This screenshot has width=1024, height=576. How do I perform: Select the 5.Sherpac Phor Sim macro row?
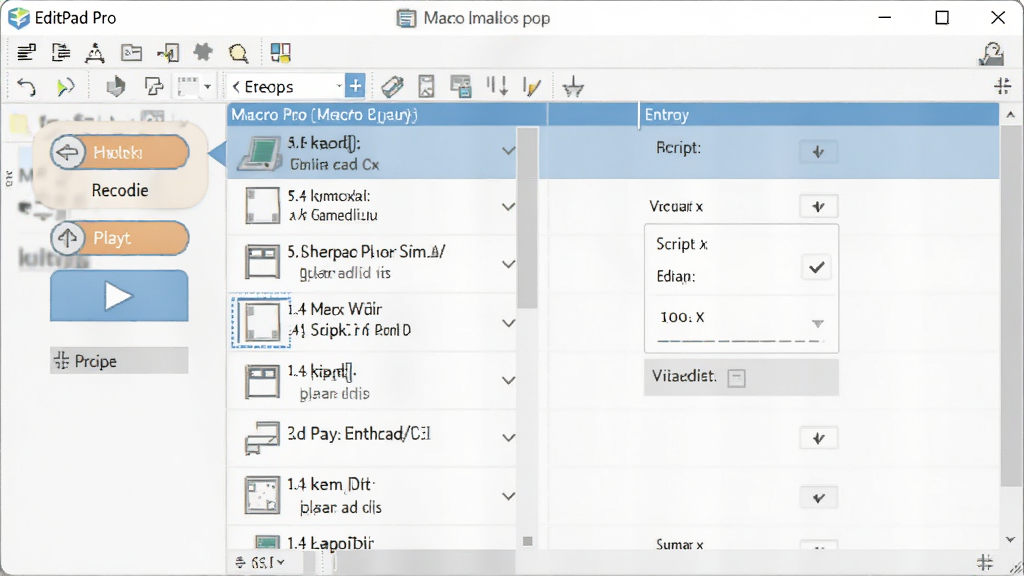coord(372,264)
